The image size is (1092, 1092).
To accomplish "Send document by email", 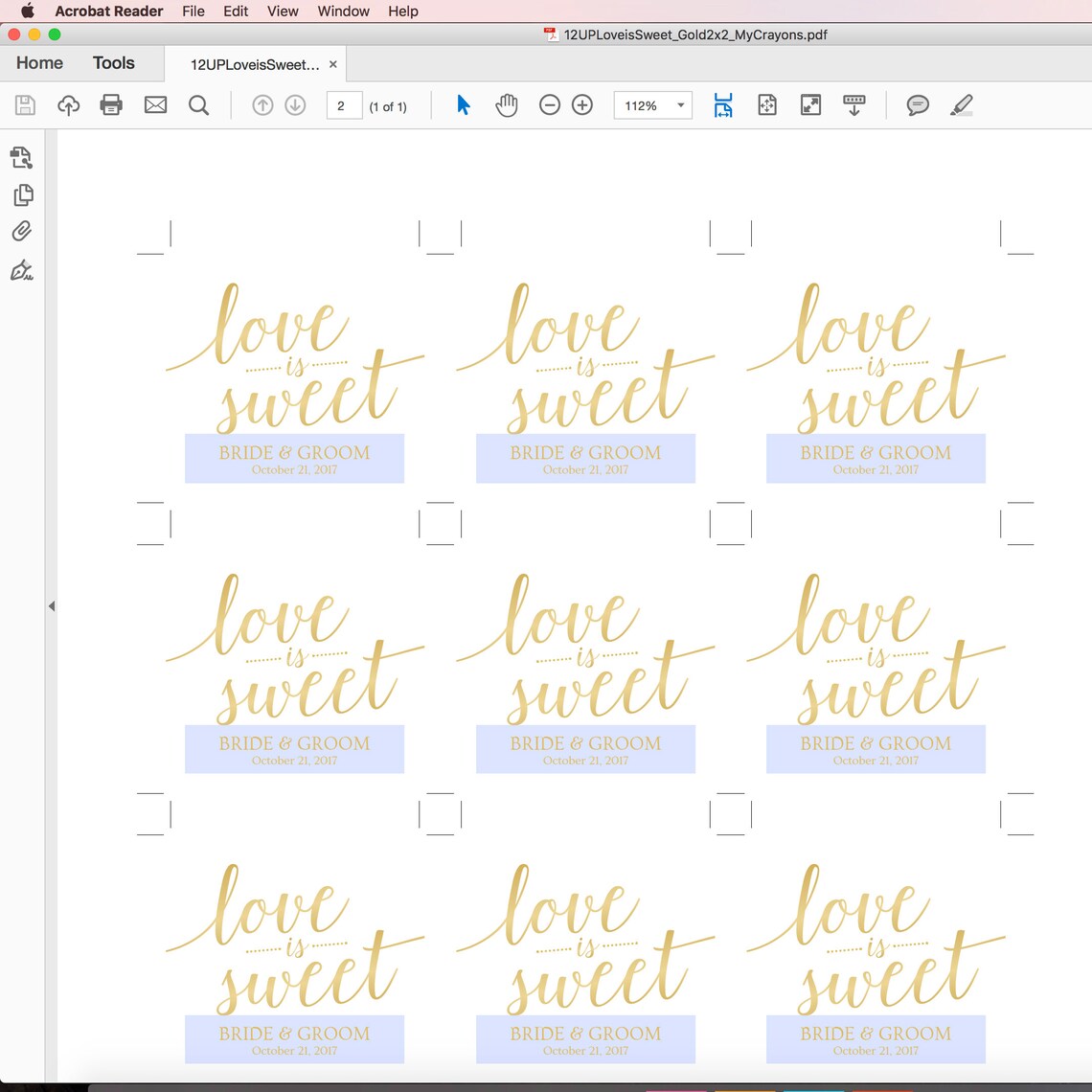I will (155, 105).
